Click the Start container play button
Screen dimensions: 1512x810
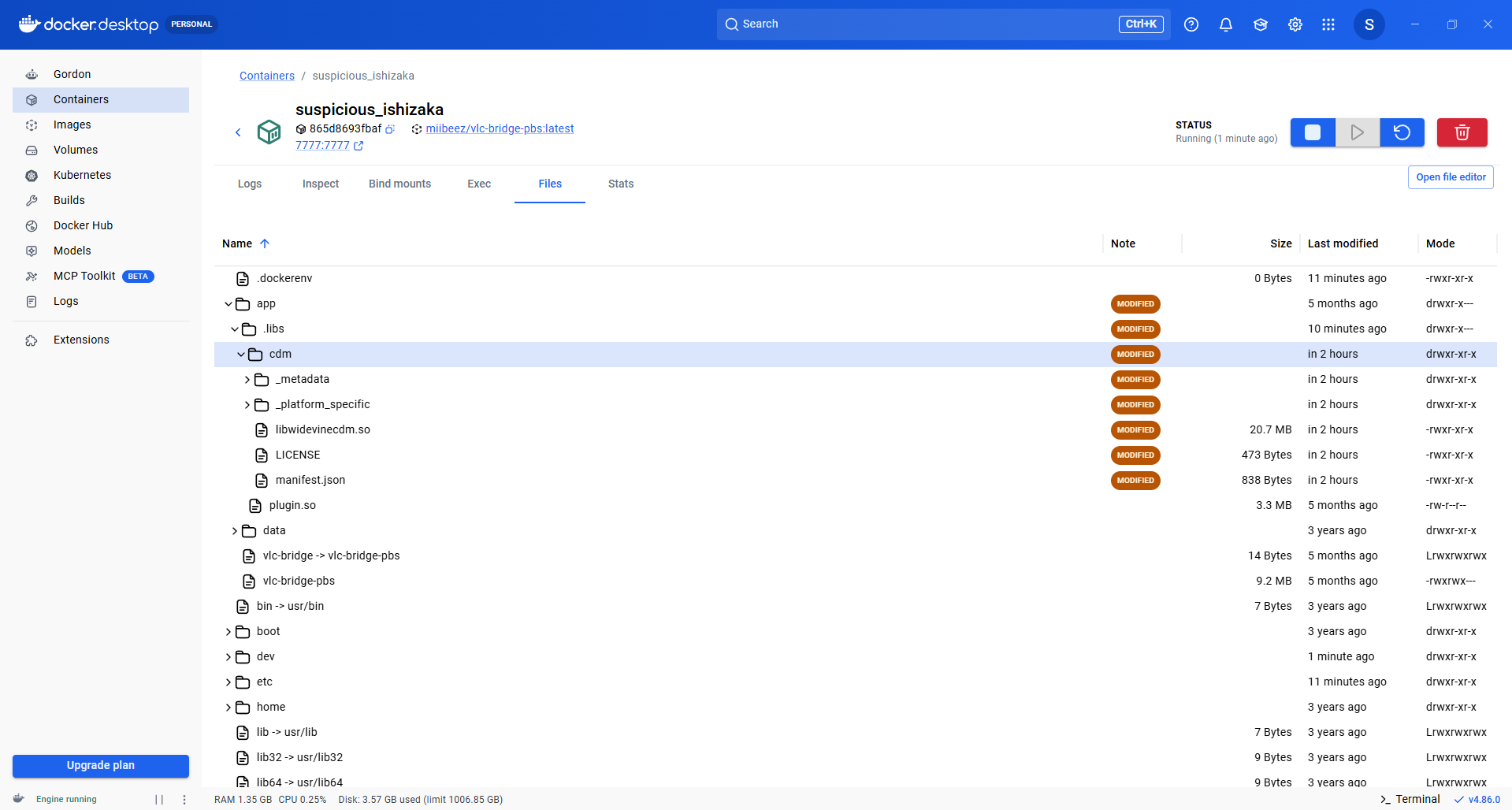[1358, 132]
